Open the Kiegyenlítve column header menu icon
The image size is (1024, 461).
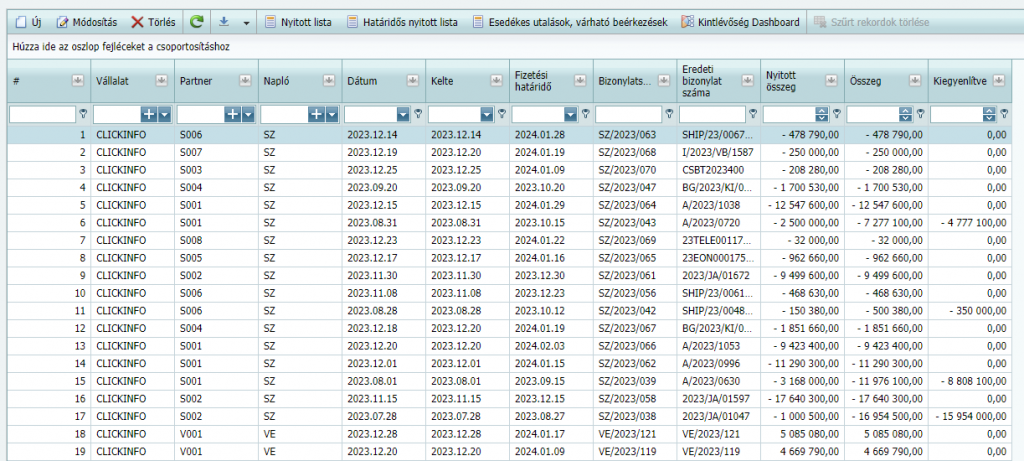click(x=998, y=81)
